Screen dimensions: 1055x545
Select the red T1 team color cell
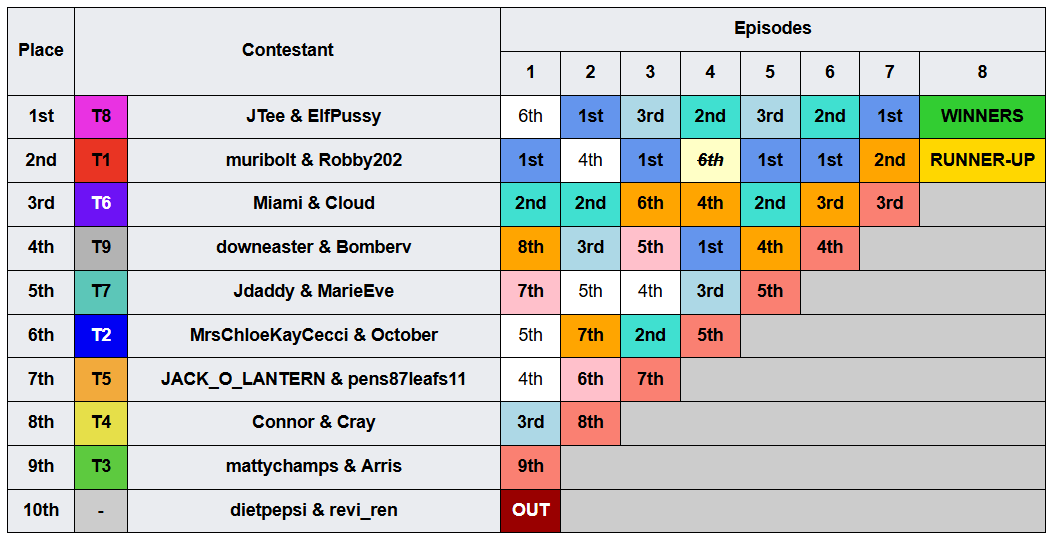click(x=101, y=160)
